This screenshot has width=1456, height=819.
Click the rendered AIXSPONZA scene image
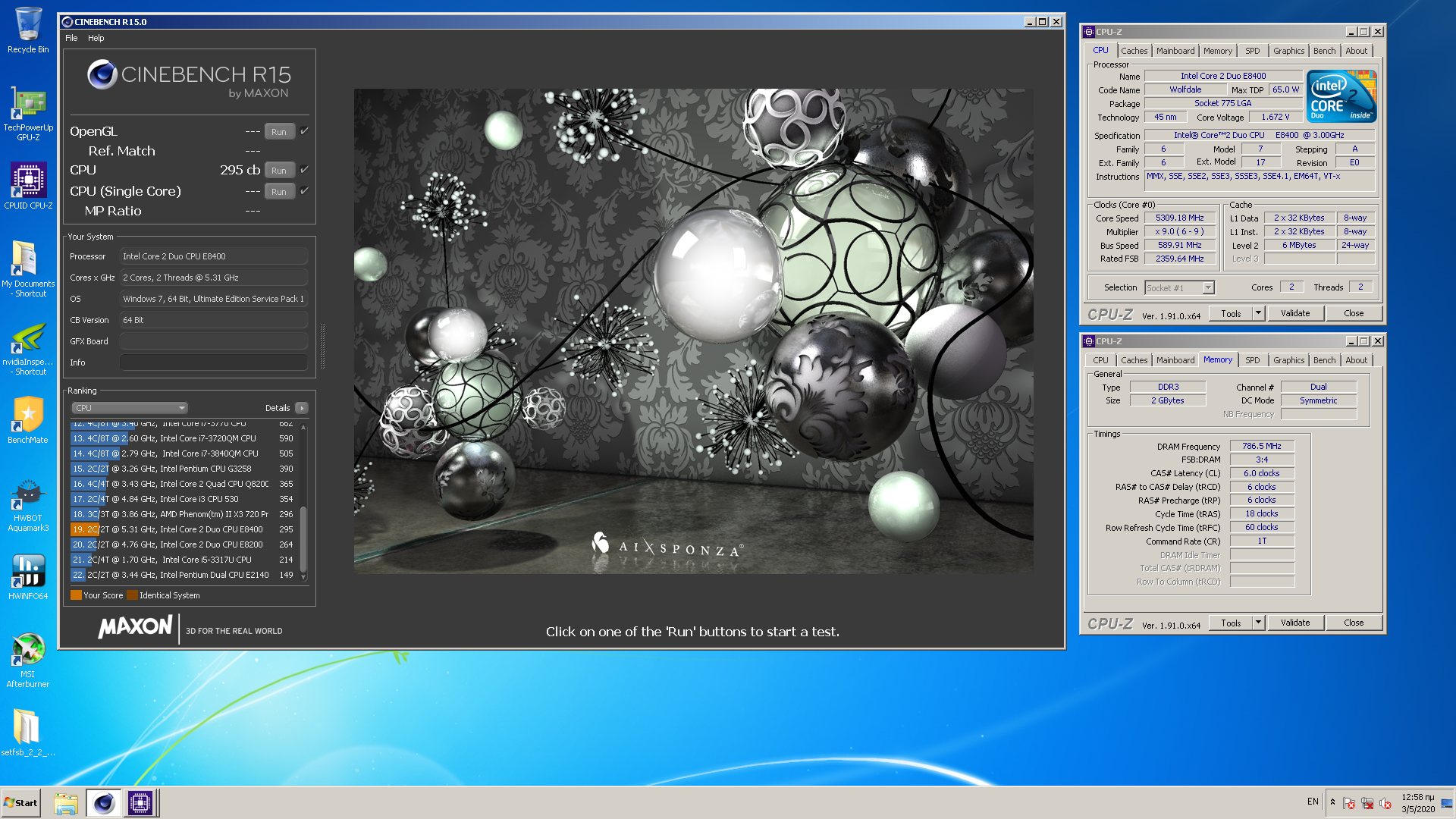[x=693, y=331]
